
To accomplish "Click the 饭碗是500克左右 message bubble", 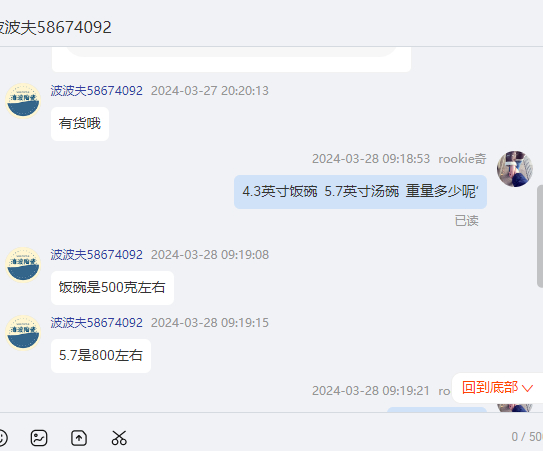I will (x=112, y=288).
